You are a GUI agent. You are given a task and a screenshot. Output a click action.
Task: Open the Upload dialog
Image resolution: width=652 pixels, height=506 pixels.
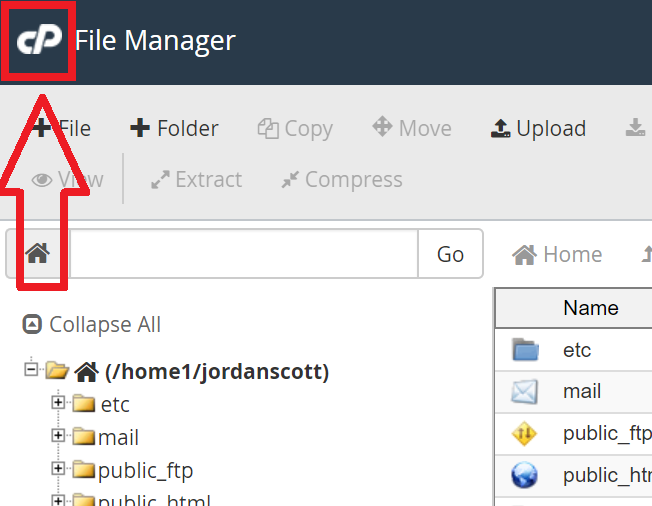(538, 128)
